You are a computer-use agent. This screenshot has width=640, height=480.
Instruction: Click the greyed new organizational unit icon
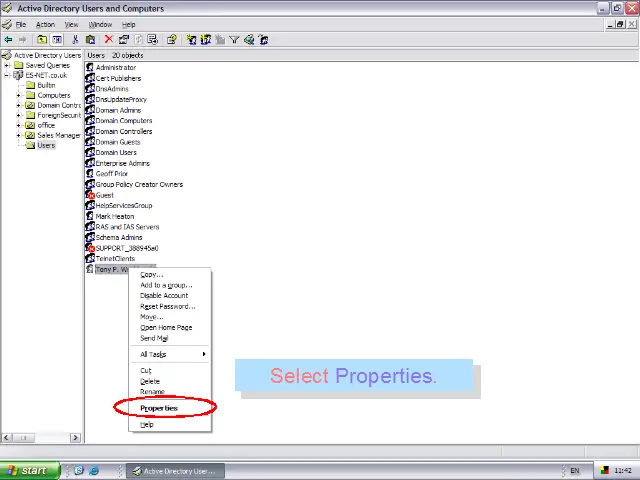pyautogui.click(x=220, y=40)
